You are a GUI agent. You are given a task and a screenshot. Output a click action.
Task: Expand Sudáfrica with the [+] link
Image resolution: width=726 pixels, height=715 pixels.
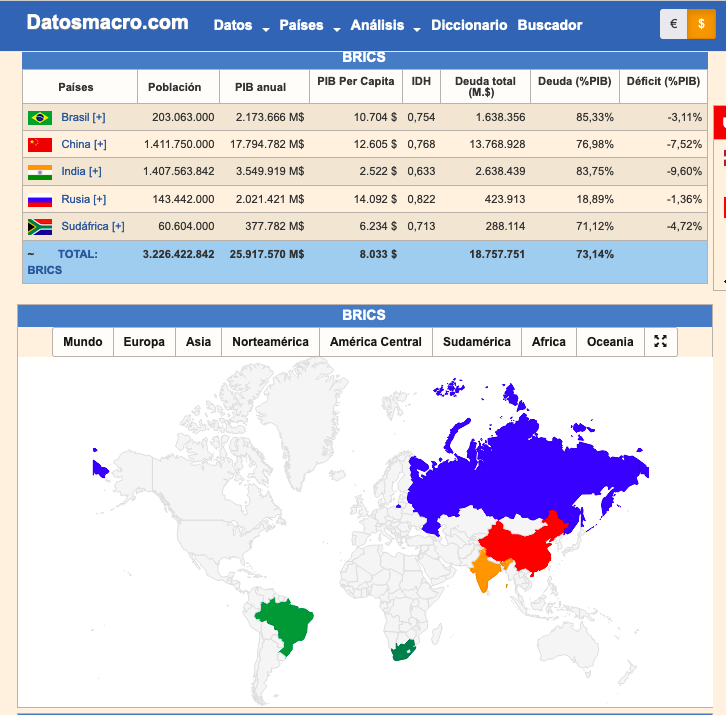(x=118, y=226)
